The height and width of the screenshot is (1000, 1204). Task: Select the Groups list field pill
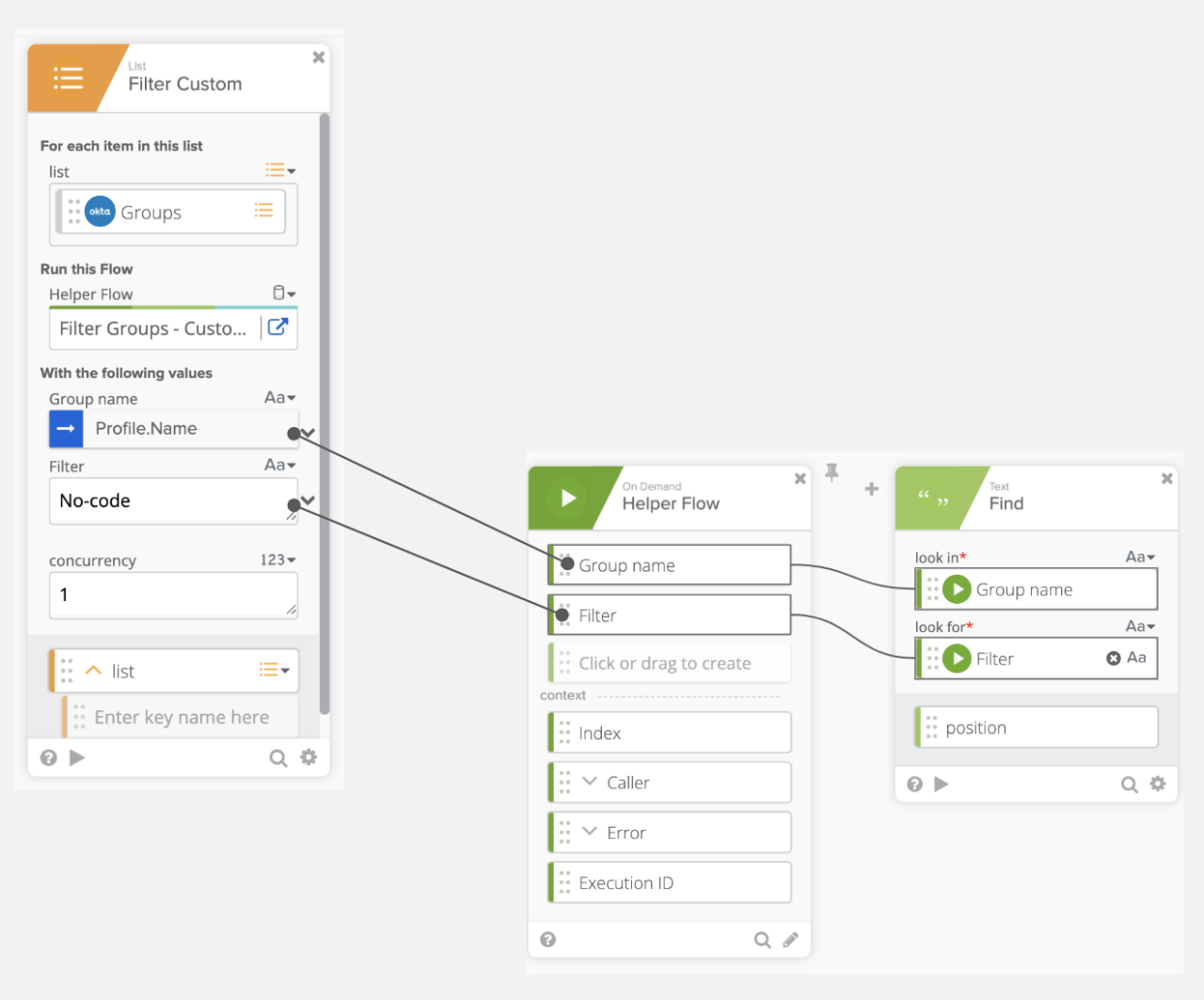point(171,212)
